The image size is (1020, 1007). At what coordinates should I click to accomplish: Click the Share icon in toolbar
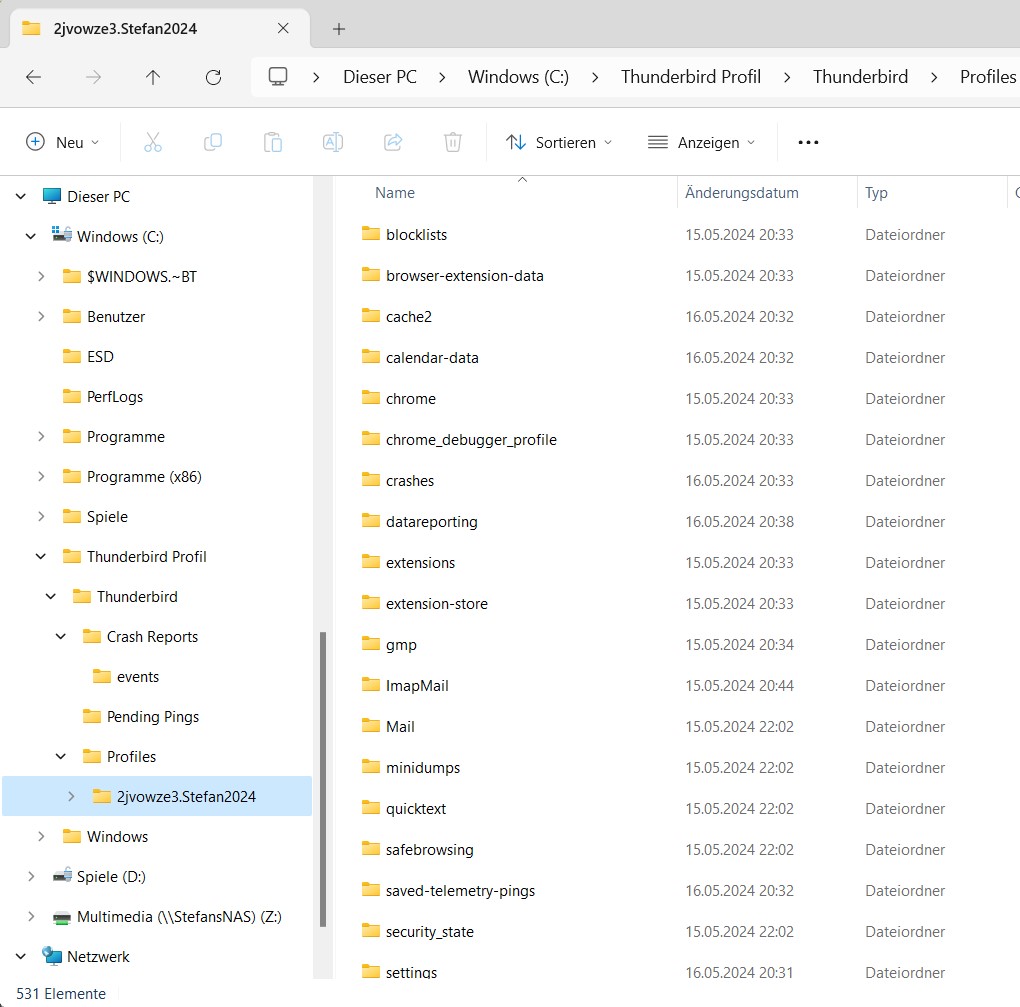pos(393,142)
